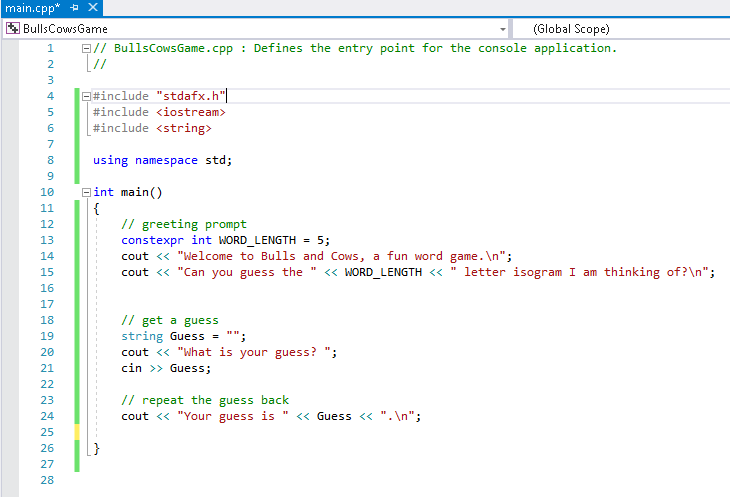Click the yellow change marker at line 25
Viewport: 730px width, 497px height.
[x=77, y=432]
